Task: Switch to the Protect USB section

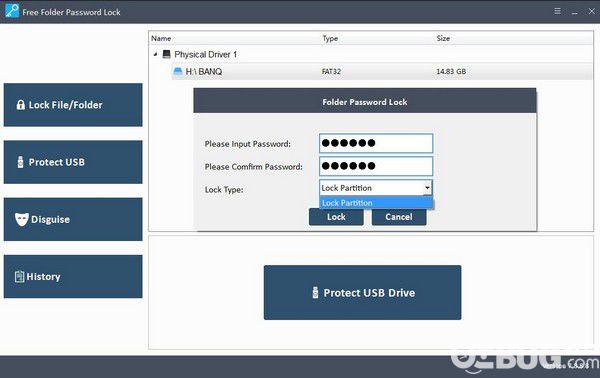Action: (73, 162)
